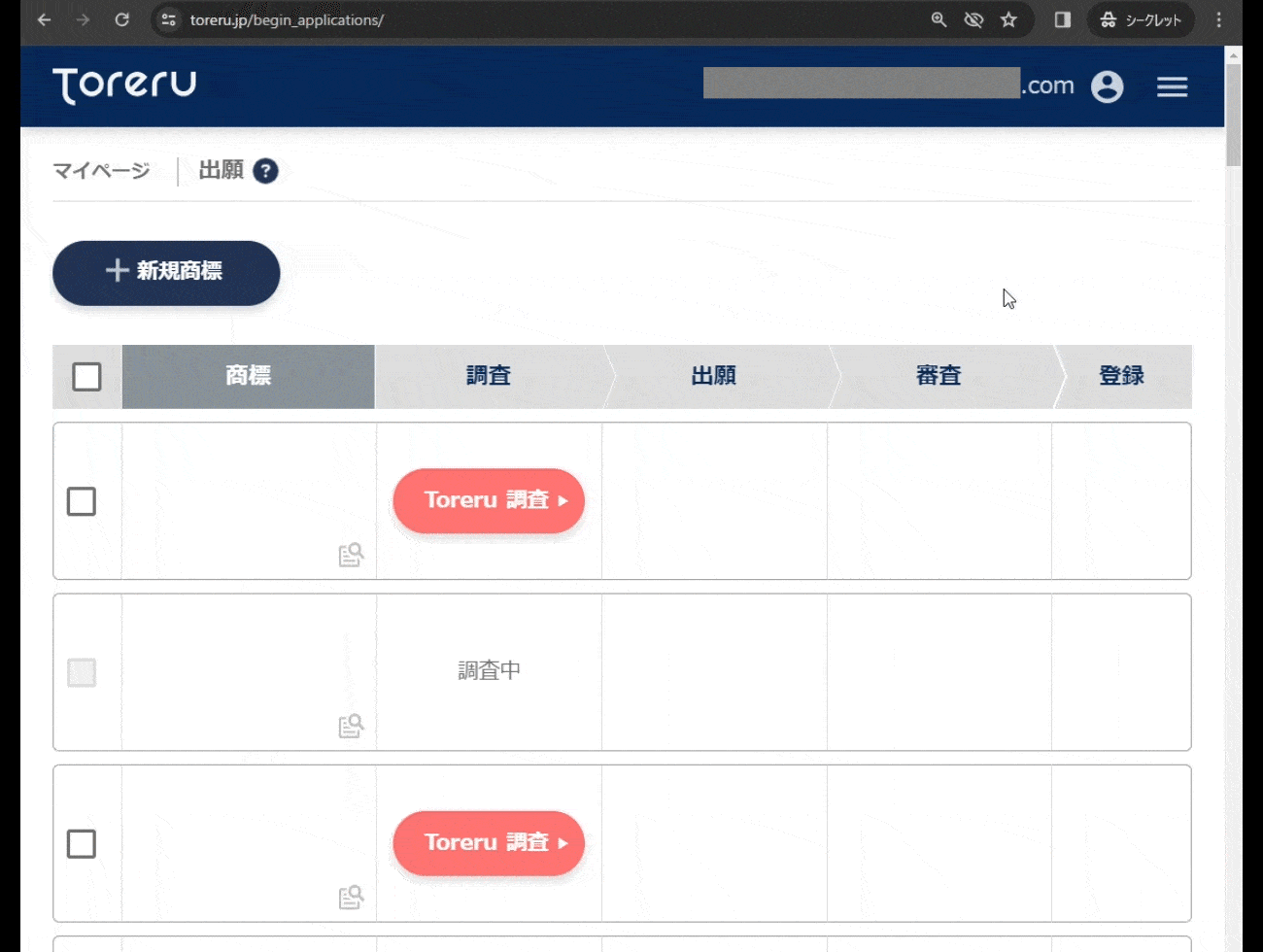Click Toreru 調査 button in first row
1263x952 pixels.
click(489, 500)
